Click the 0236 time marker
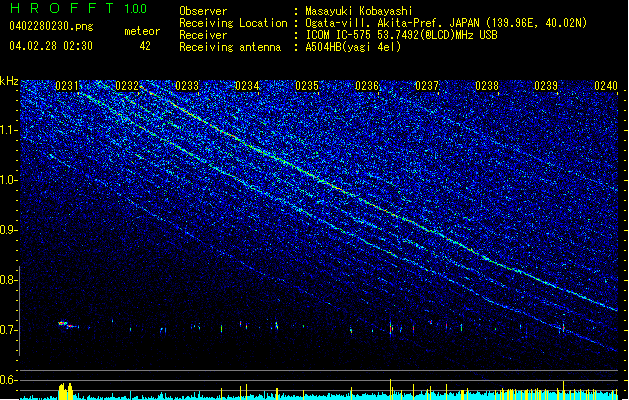Screen dimensions: 629x400 click(367, 86)
